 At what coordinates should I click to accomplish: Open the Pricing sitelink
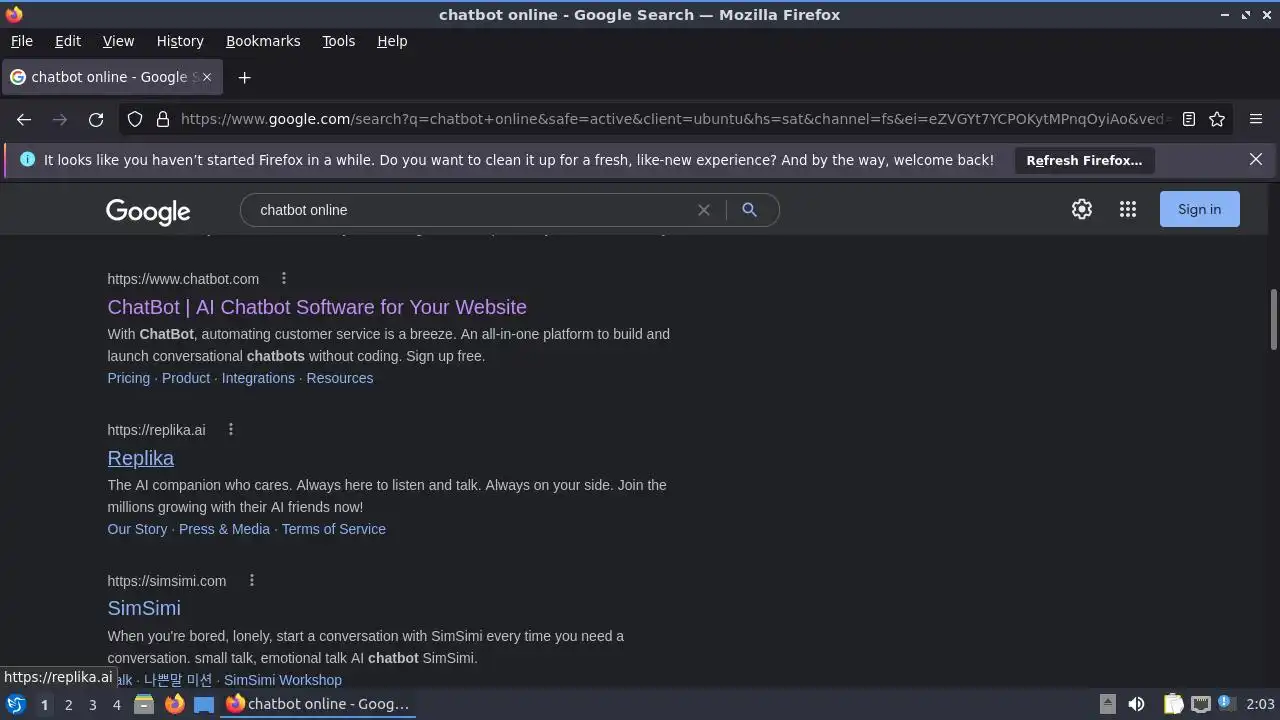pyautogui.click(x=129, y=378)
